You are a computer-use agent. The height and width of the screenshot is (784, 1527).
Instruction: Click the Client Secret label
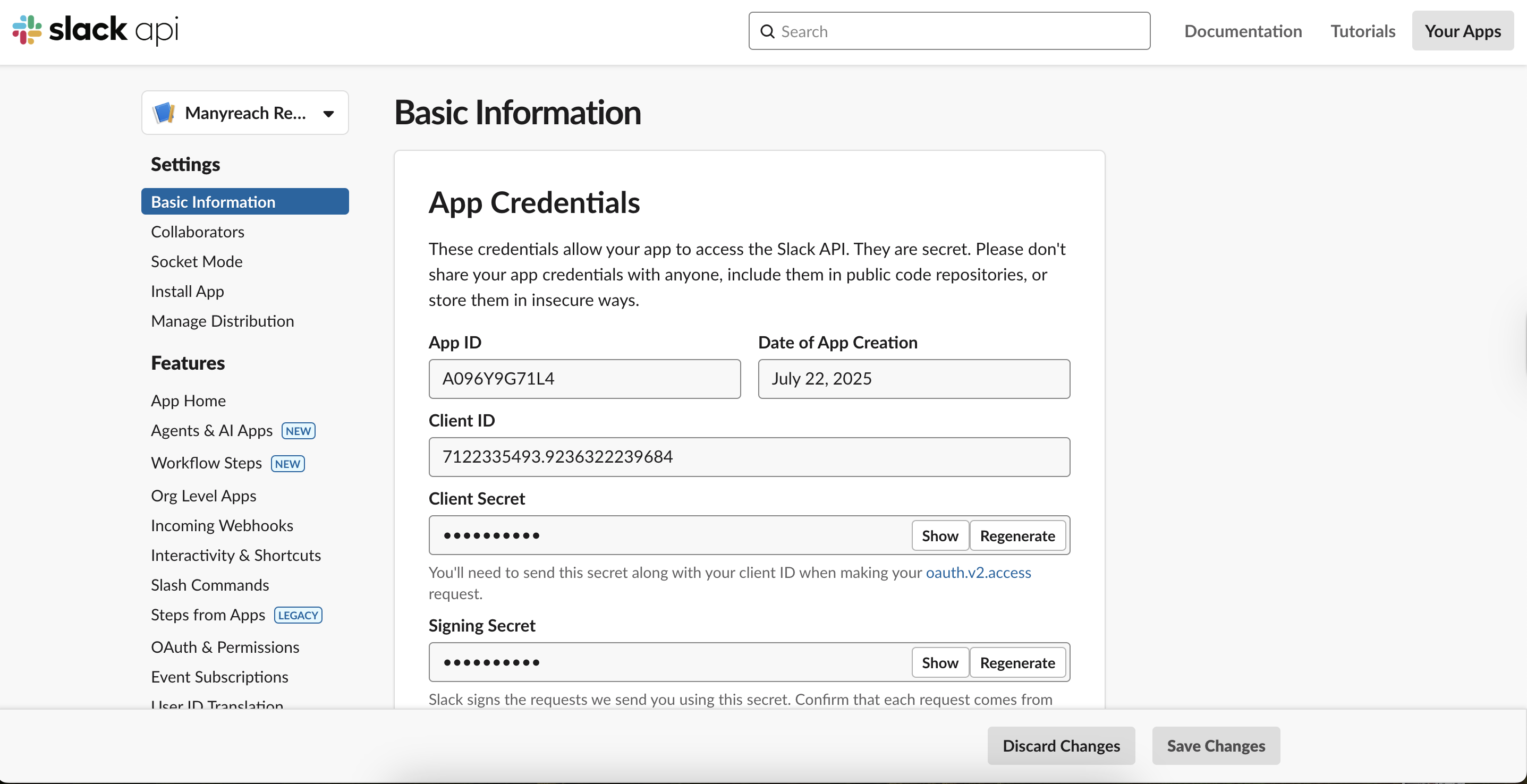click(x=477, y=498)
